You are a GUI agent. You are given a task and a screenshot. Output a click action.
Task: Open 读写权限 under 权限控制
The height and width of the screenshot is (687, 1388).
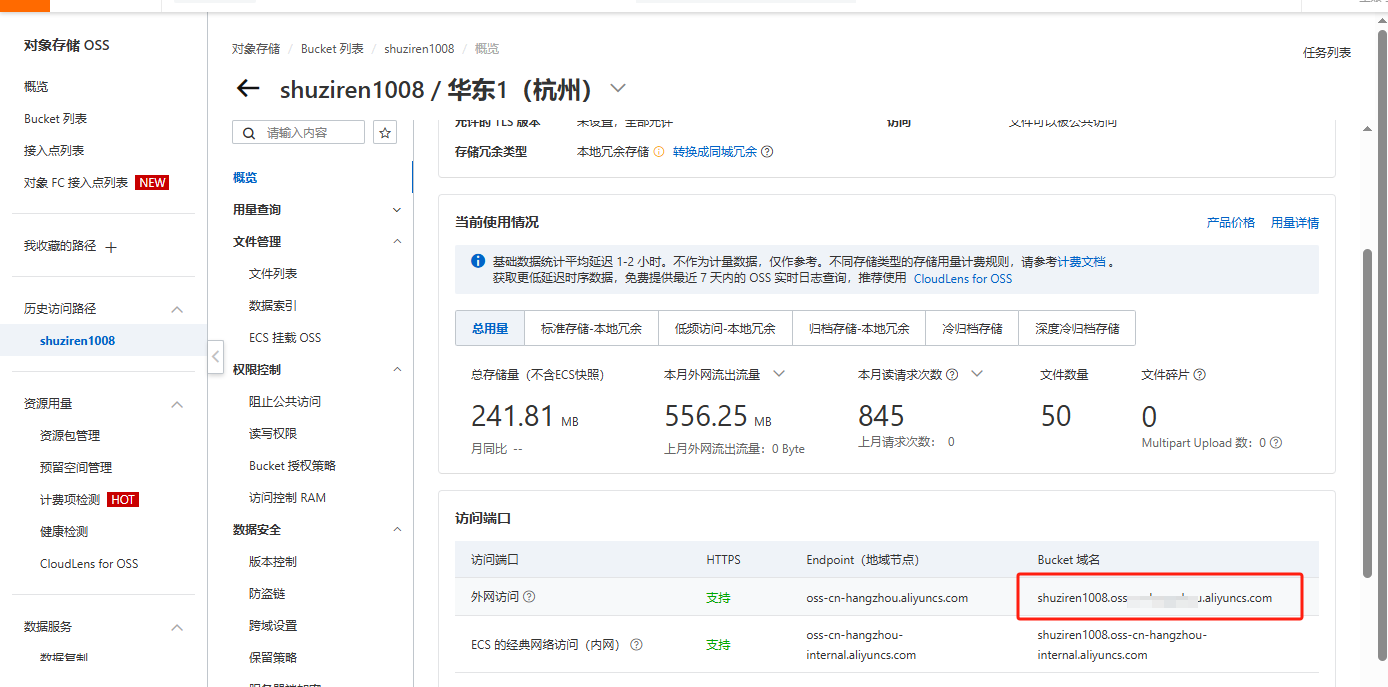click(273, 434)
